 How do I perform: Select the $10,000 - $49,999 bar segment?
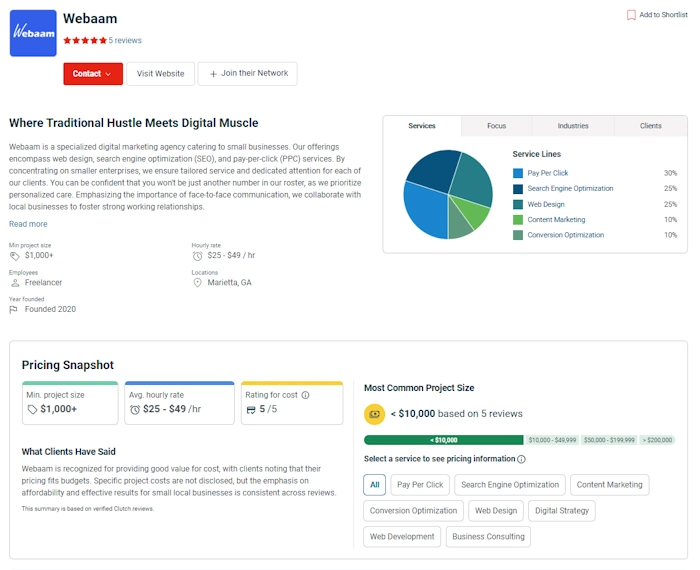tap(552, 440)
